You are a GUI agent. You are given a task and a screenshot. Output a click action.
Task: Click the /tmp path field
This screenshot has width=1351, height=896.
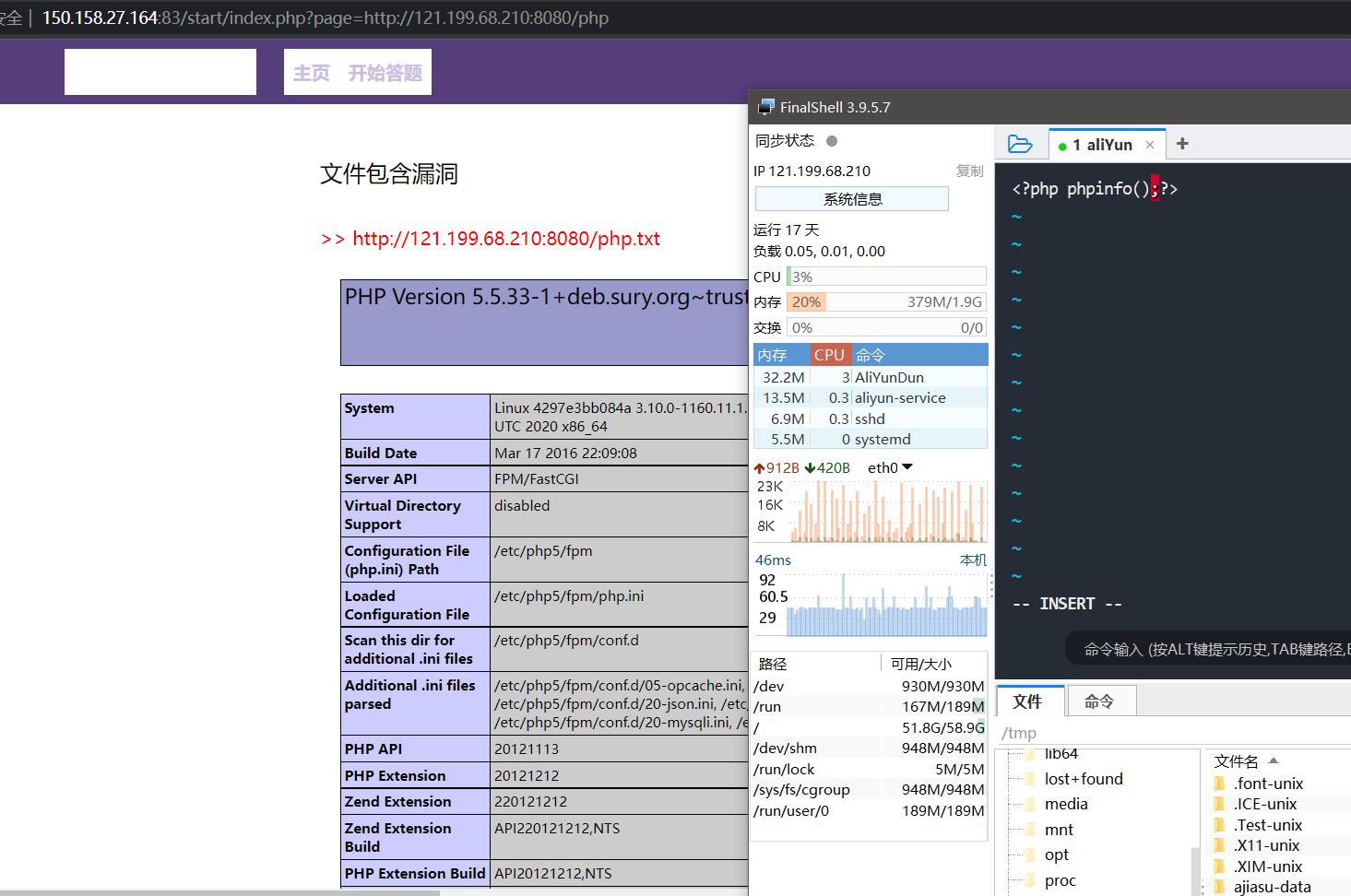(x=1174, y=733)
